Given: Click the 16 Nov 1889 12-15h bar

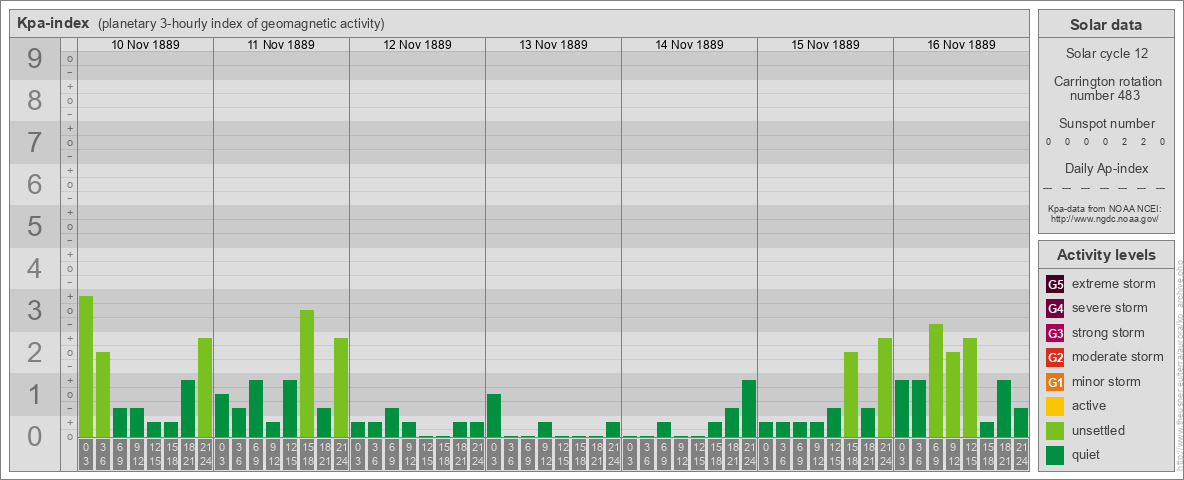Looking at the screenshot, I should pos(970,387).
